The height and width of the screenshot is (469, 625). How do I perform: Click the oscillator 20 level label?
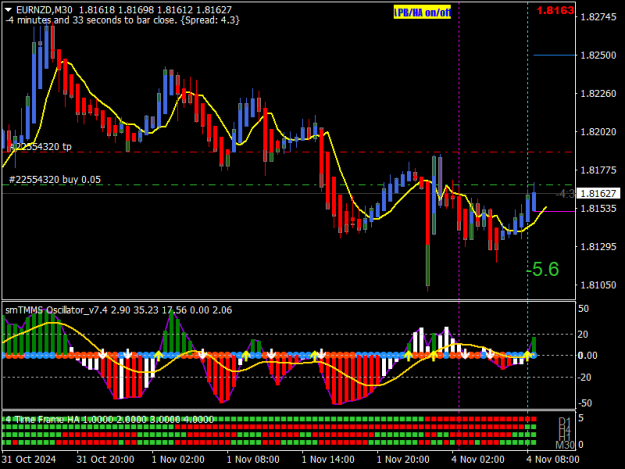point(583,335)
